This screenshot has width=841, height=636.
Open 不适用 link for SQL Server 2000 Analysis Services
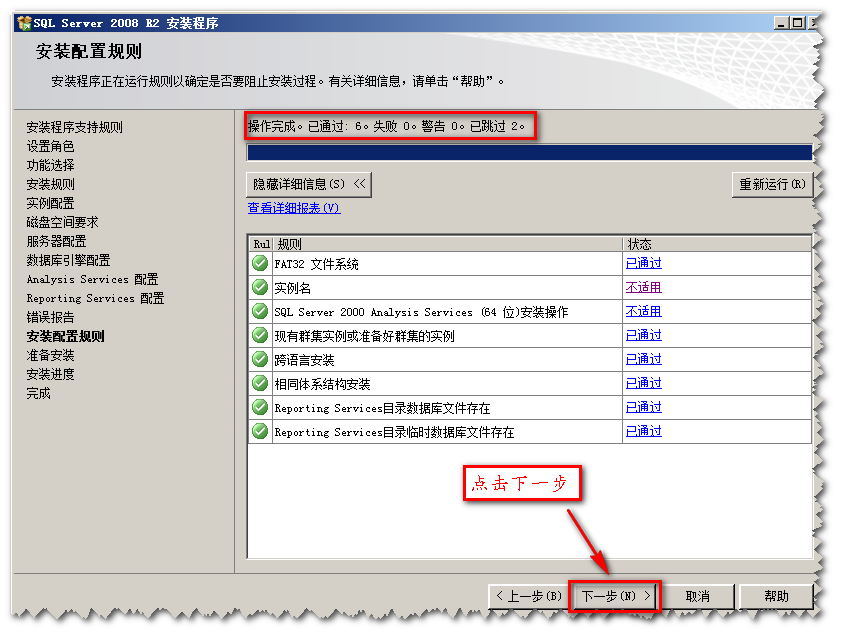pos(644,311)
